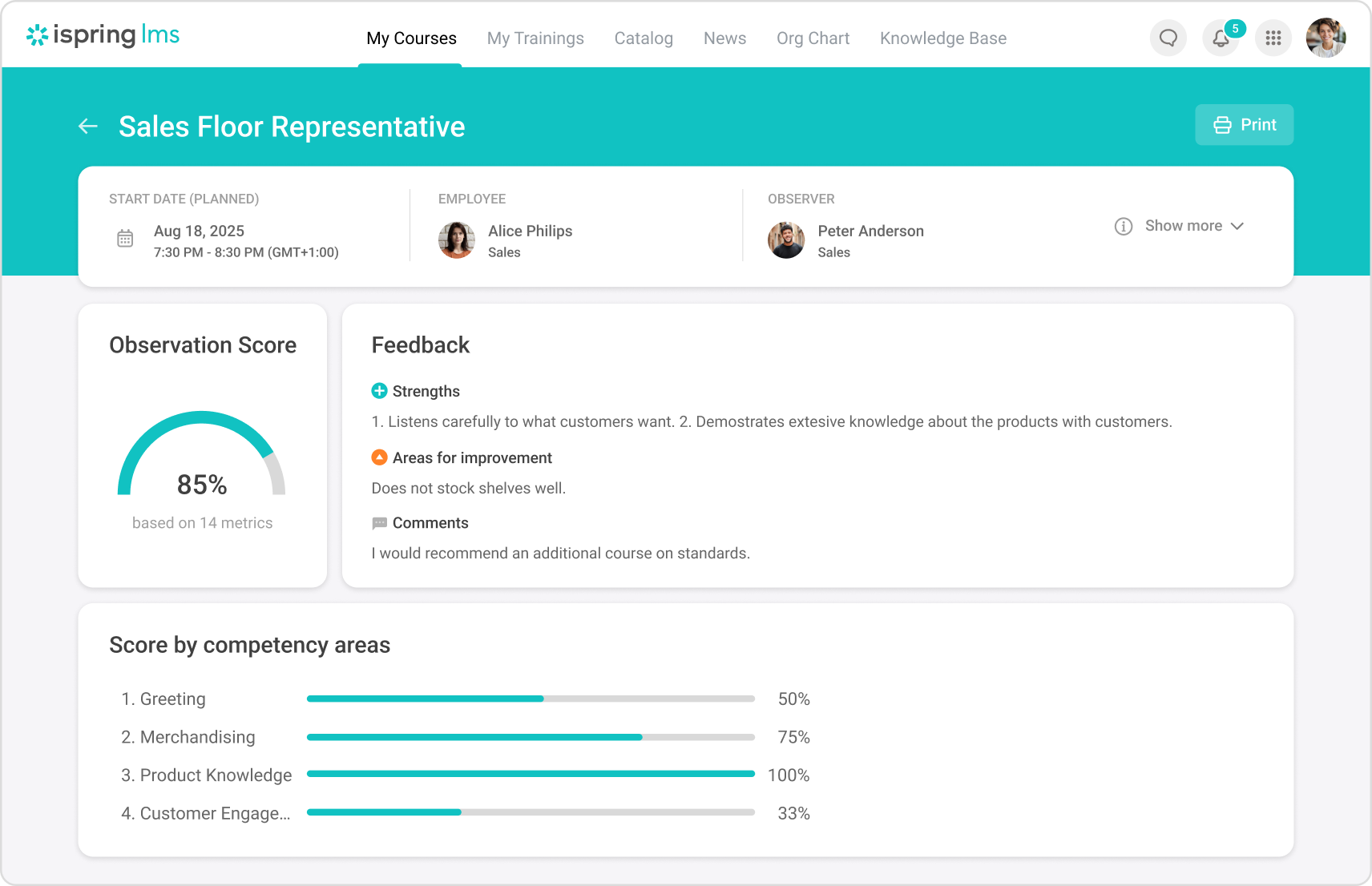Click the calendar icon by start date
The height and width of the screenshot is (886, 1372).
point(125,238)
